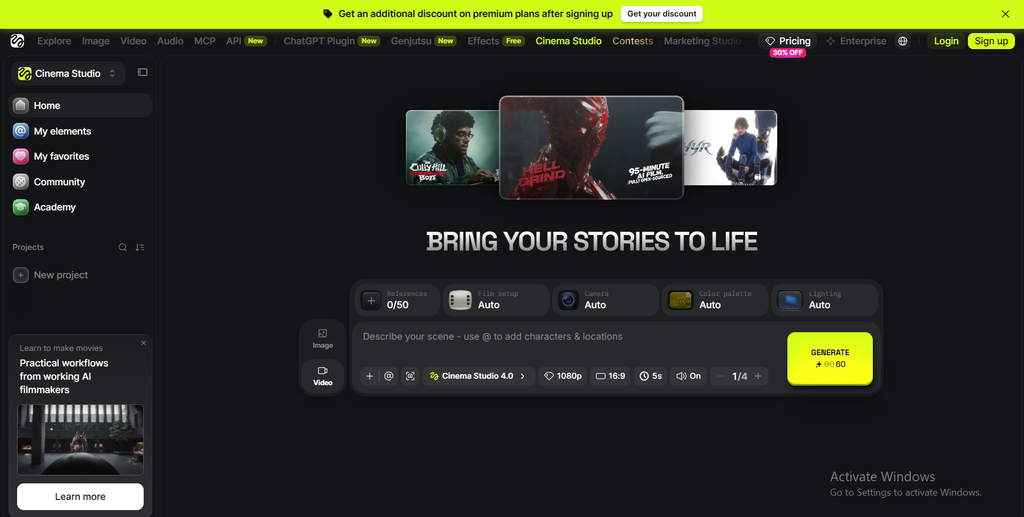1024x517 pixels.
Task: Open Camera Auto option
Action: [x=605, y=300]
